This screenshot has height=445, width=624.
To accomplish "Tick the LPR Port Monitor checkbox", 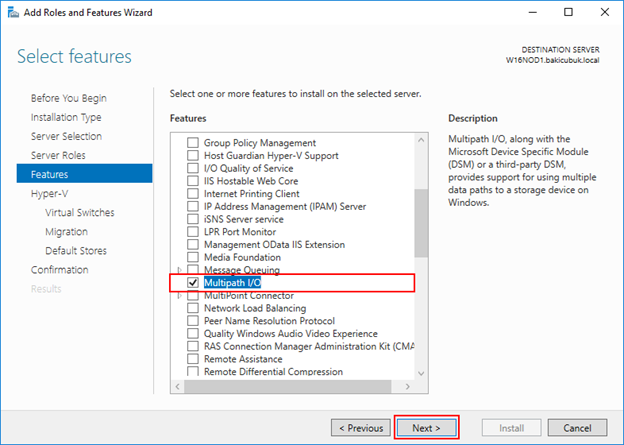I will (x=193, y=232).
